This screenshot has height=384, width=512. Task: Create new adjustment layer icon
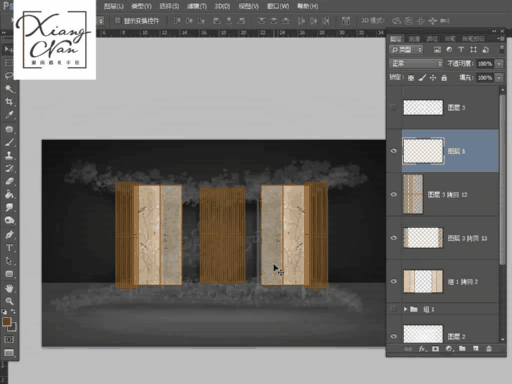449,349
